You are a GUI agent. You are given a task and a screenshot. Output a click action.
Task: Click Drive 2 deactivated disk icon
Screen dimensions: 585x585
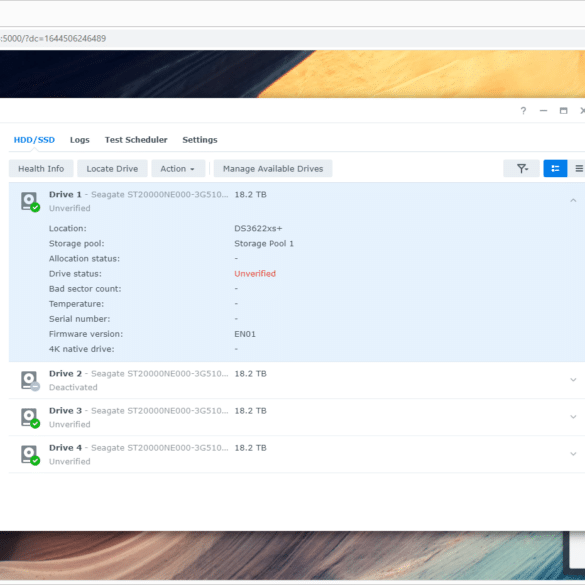pyautogui.click(x=30, y=381)
